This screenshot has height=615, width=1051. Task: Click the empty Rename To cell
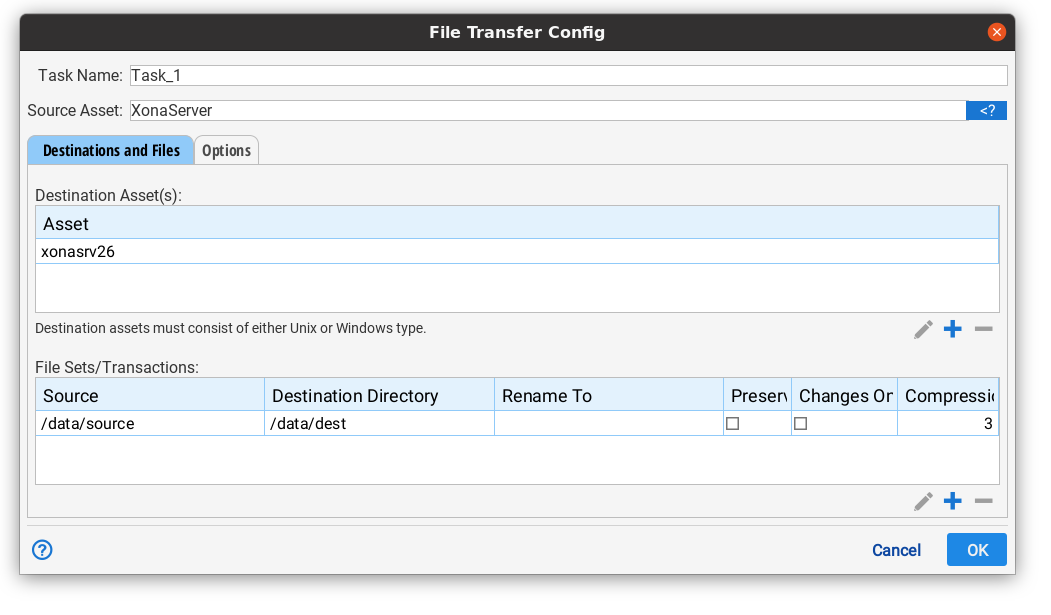(608, 423)
